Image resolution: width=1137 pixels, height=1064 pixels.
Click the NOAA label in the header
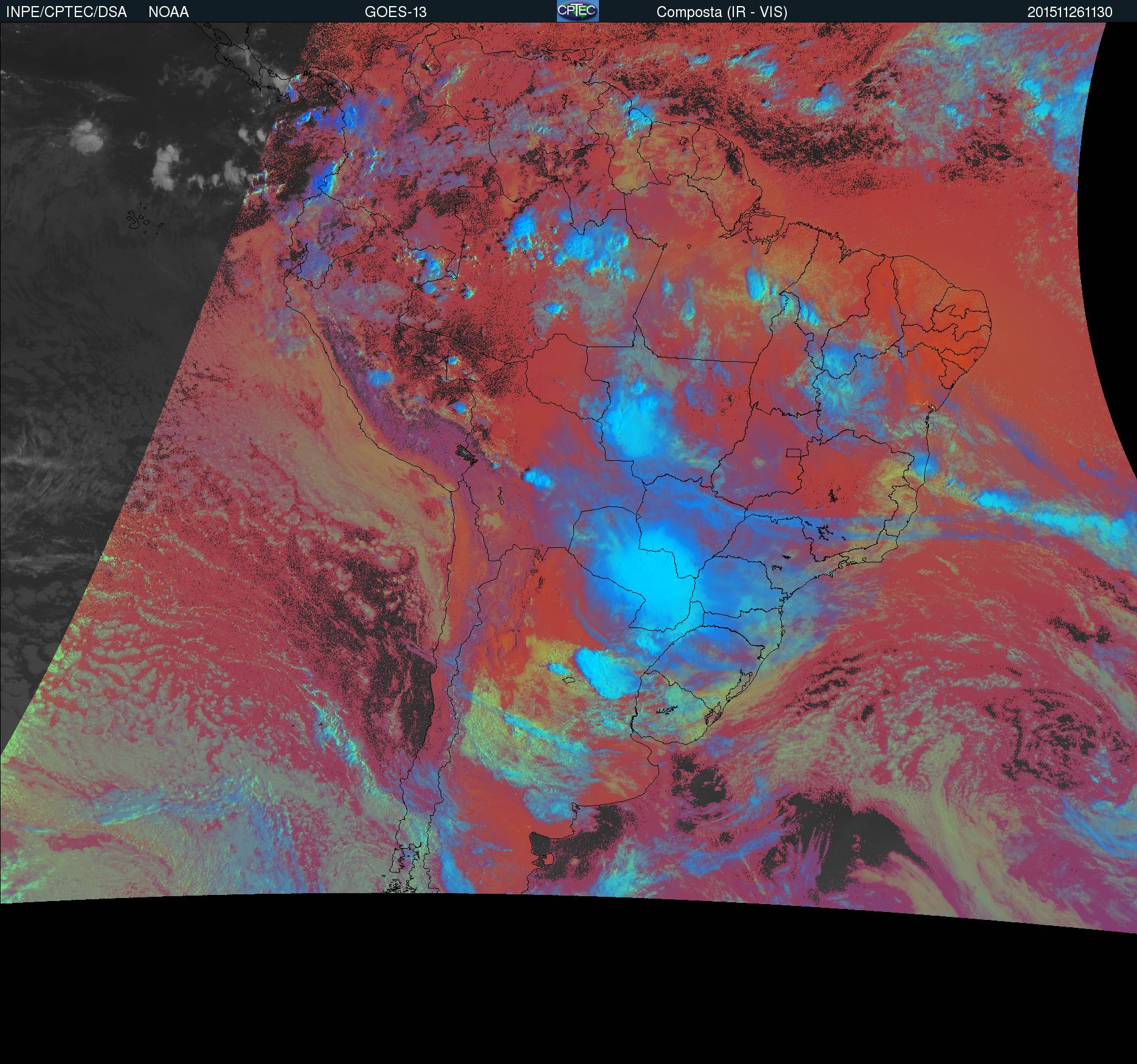coord(168,12)
